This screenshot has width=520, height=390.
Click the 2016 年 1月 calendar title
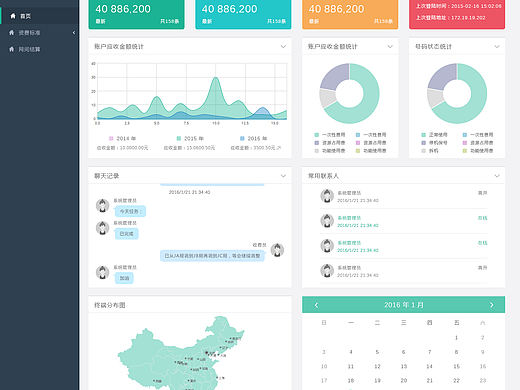(403, 305)
